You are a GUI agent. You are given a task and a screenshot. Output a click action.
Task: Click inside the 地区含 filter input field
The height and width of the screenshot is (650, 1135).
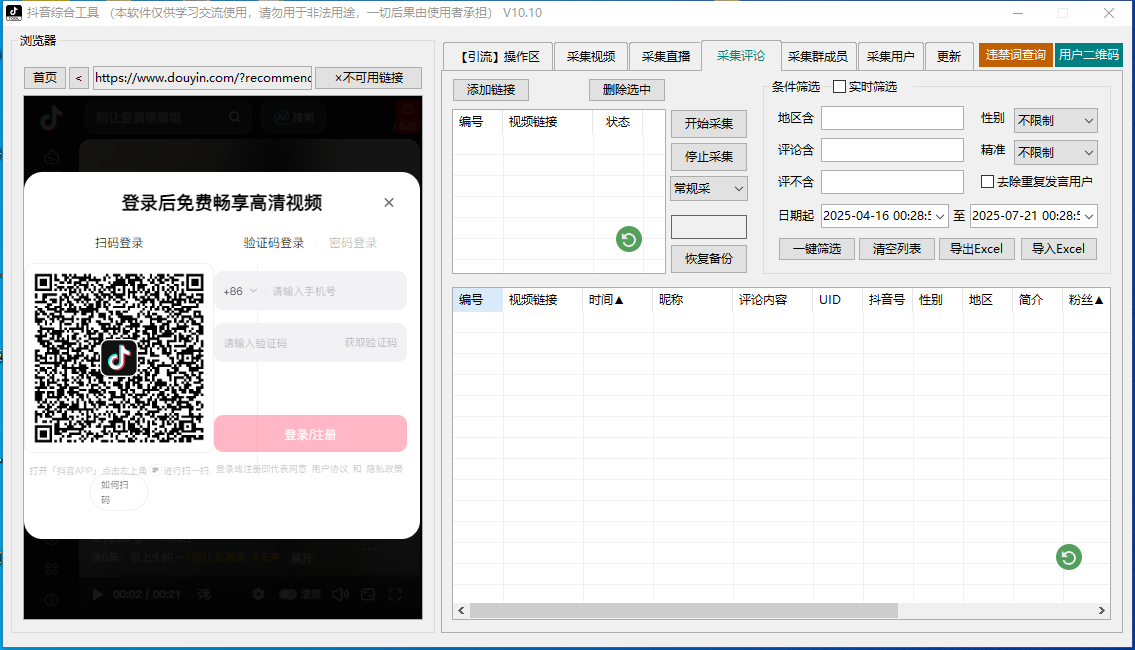click(x=892, y=117)
